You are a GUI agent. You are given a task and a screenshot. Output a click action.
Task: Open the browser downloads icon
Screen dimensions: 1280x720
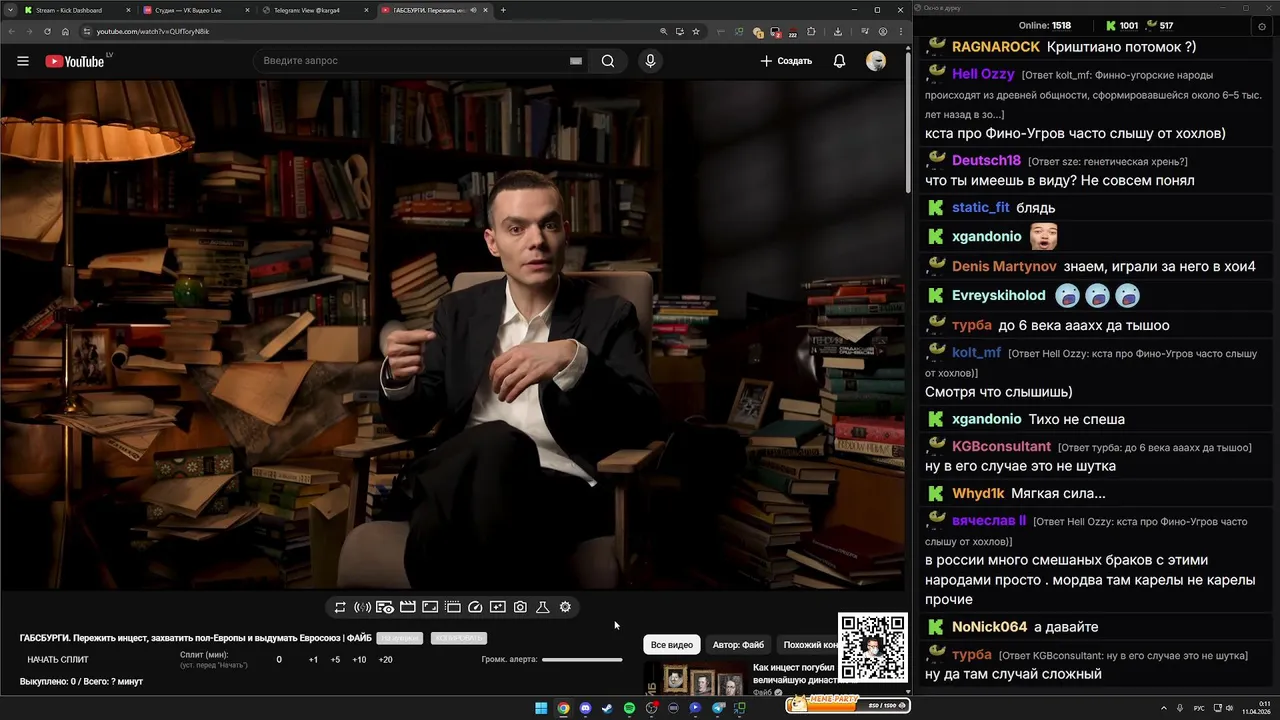(838, 31)
